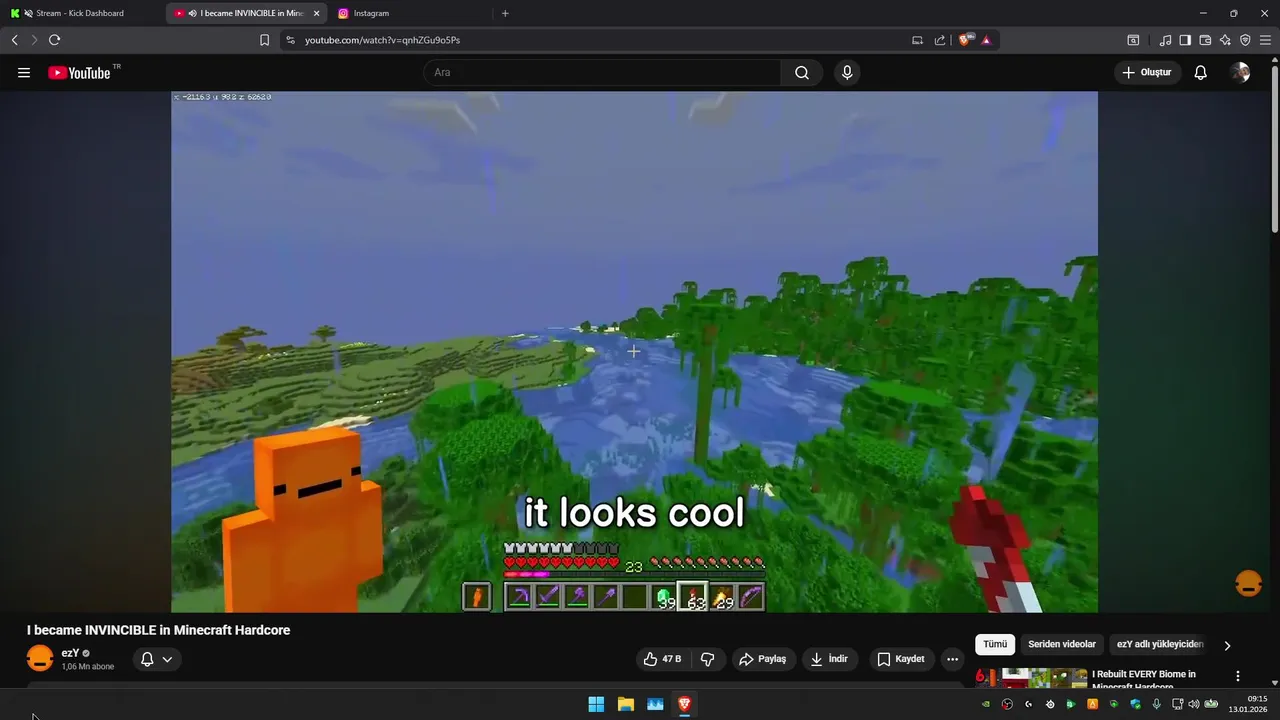Reload the current page

(54, 40)
